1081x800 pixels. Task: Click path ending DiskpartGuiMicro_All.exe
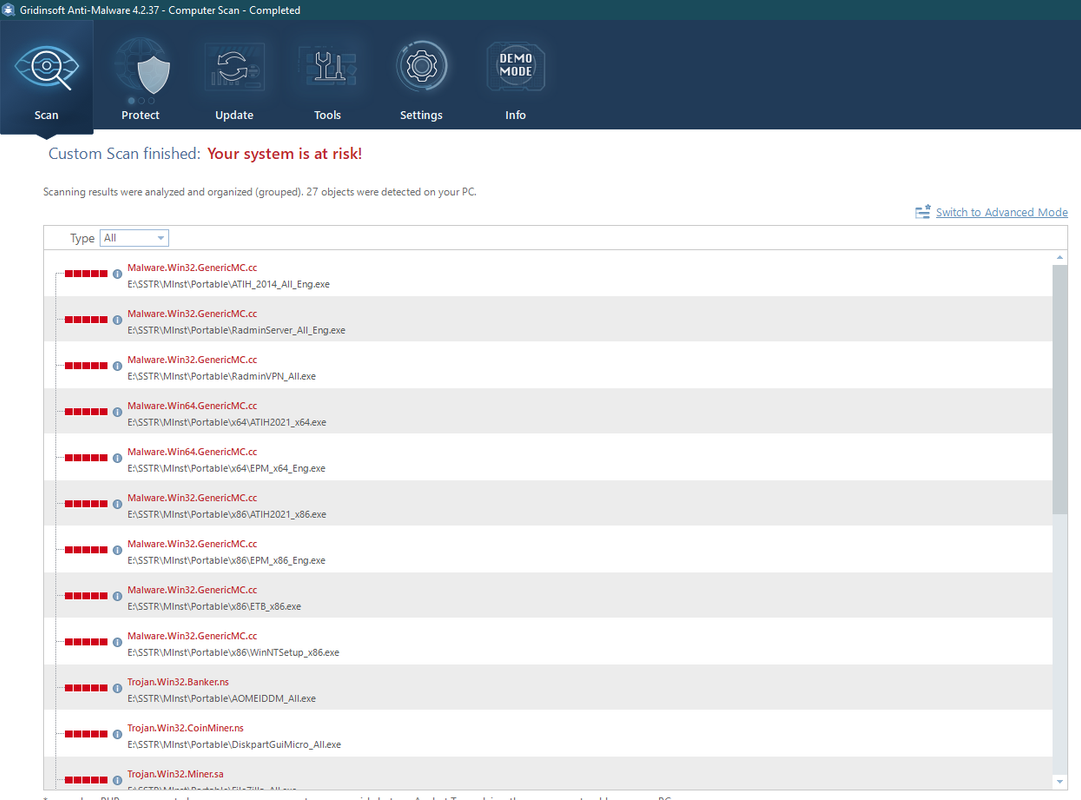(x=234, y=745)
